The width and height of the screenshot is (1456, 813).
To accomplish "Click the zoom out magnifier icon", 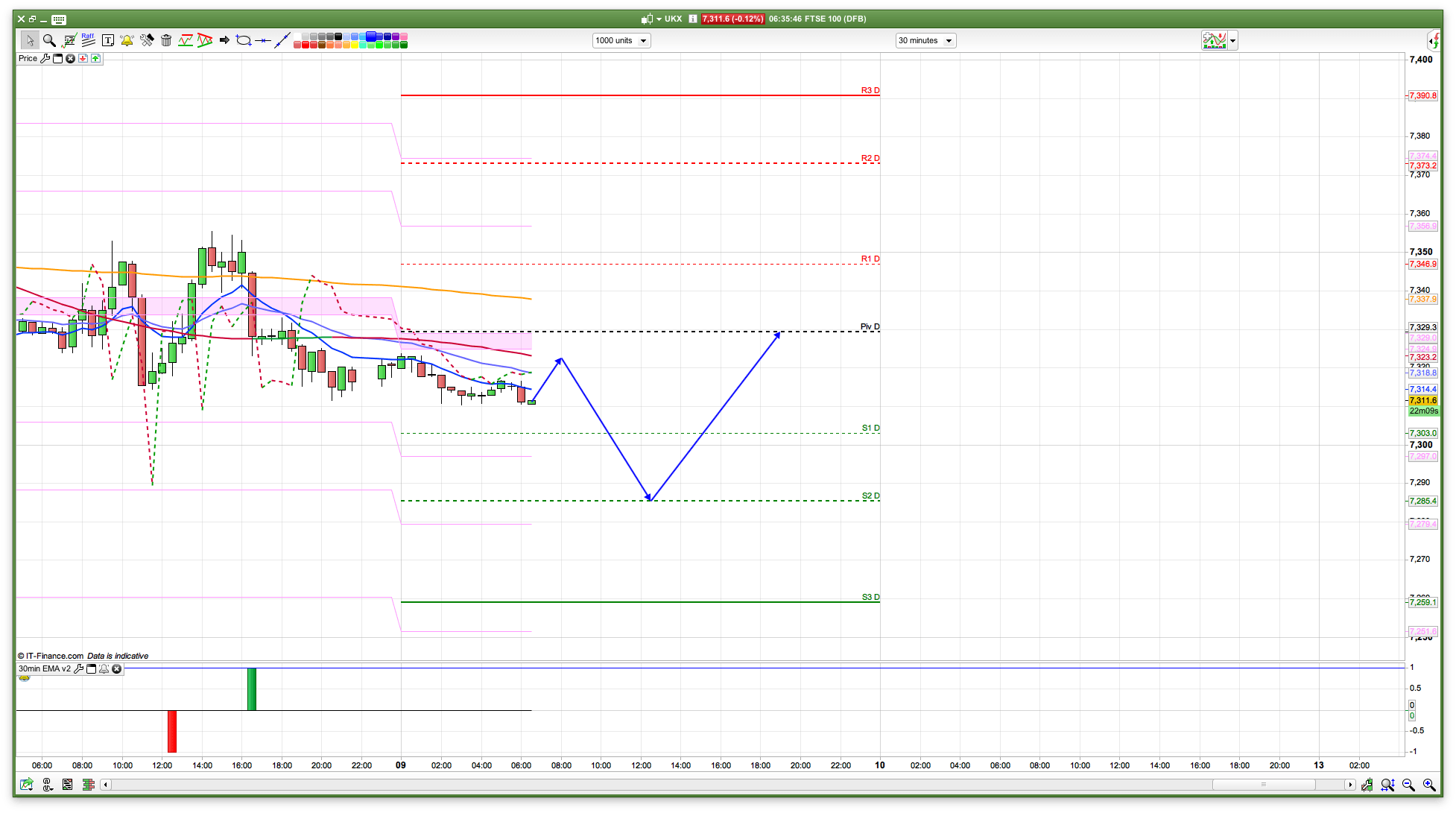I will click(1408, 785).
